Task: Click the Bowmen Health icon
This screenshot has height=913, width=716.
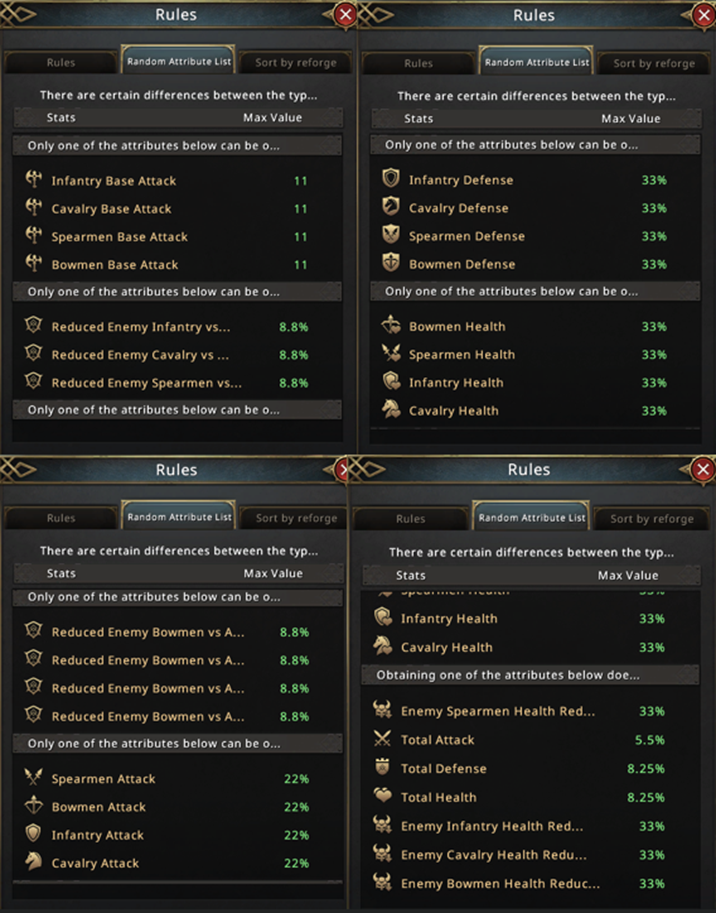Action: pos(391,326)
